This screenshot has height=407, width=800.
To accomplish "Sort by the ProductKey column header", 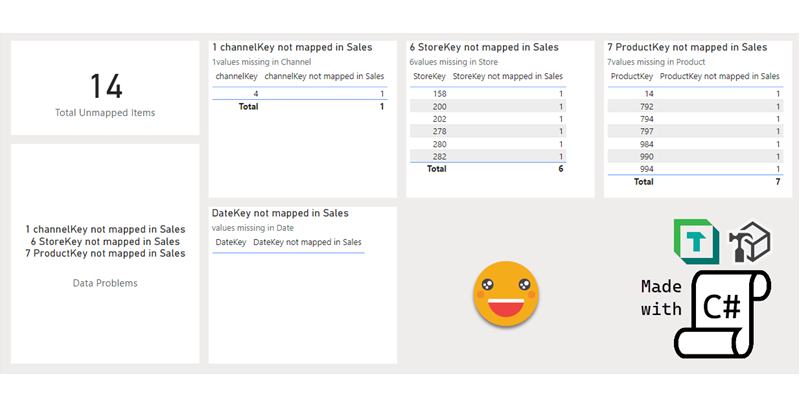I will tap(632, 76).
